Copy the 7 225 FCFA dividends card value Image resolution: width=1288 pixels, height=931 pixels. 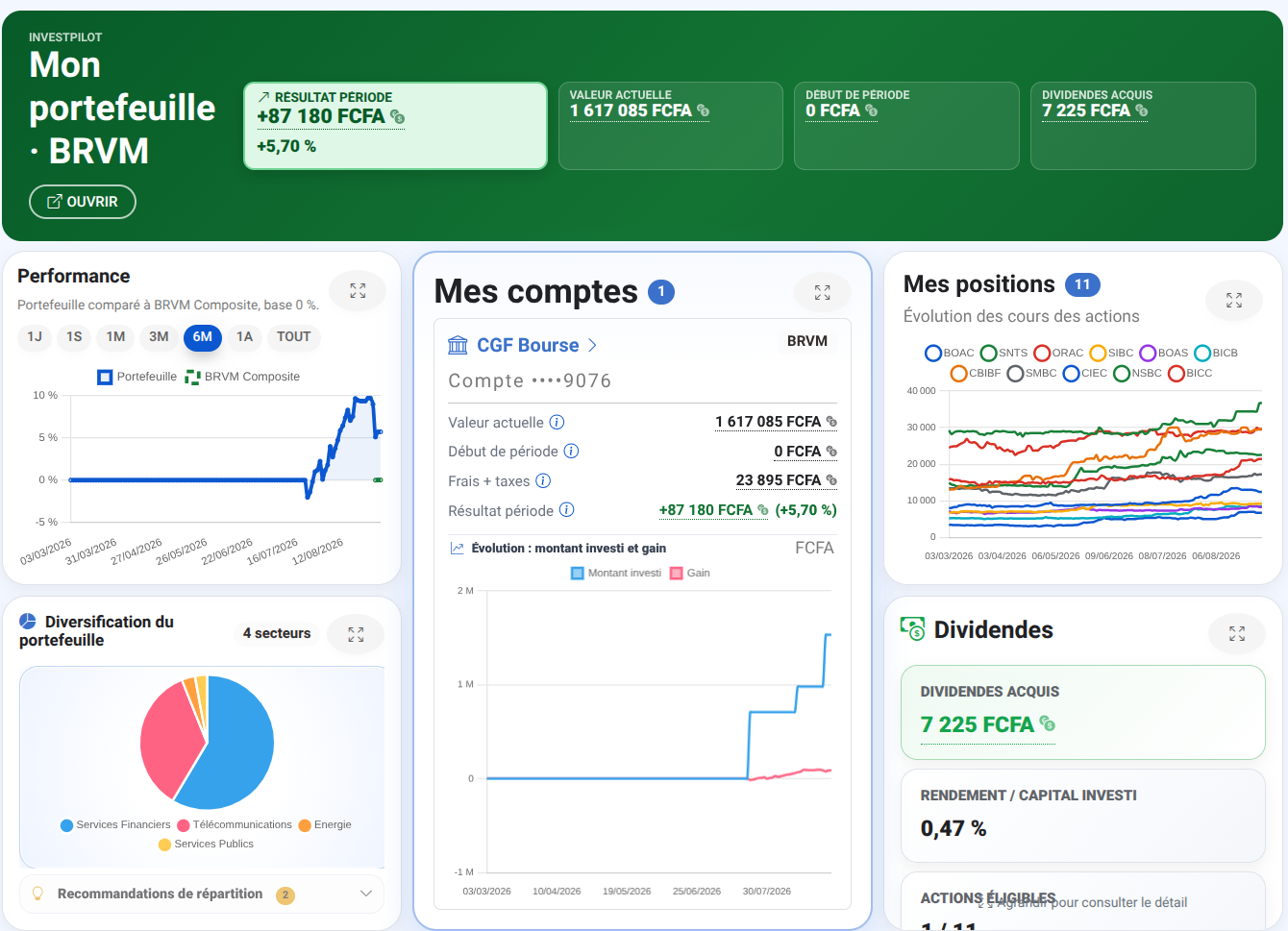point(1048,724)
